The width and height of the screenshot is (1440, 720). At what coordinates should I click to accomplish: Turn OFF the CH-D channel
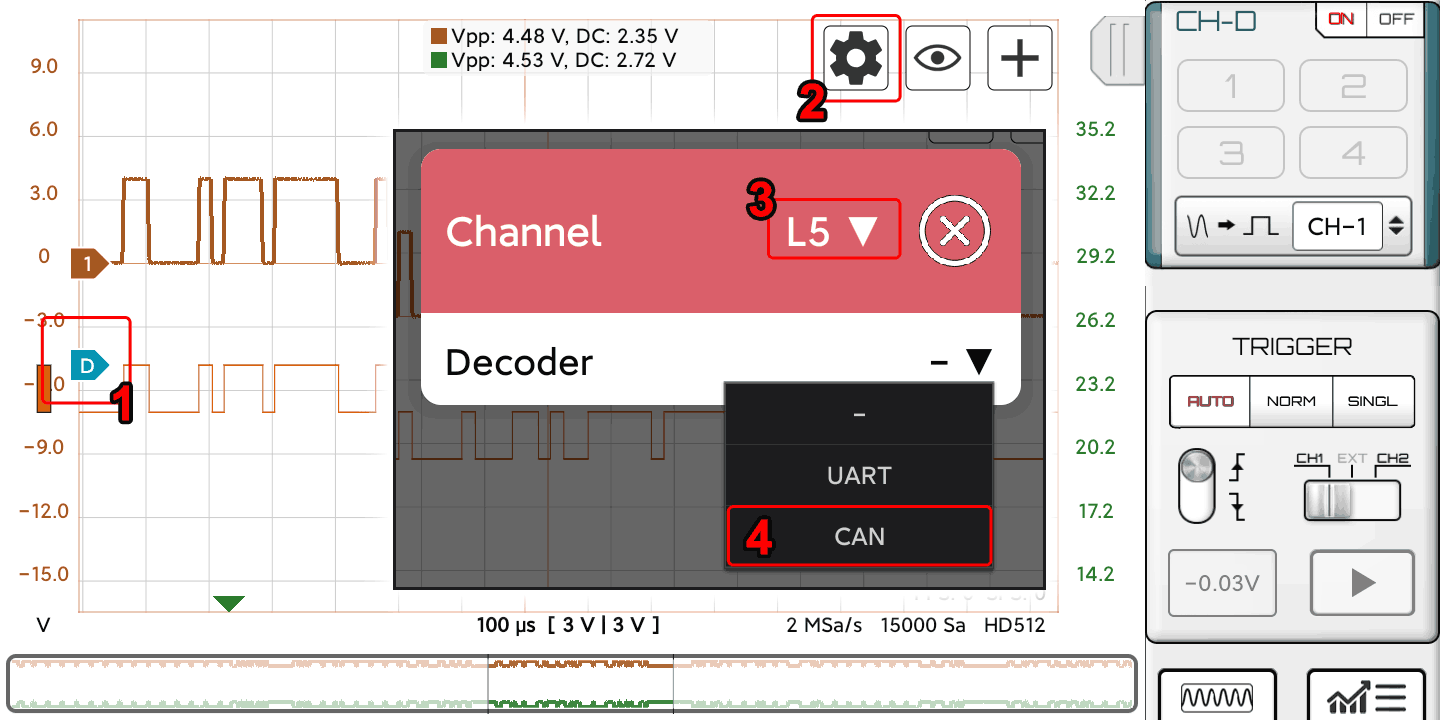pyautogui.click(x=1396, y=19)
